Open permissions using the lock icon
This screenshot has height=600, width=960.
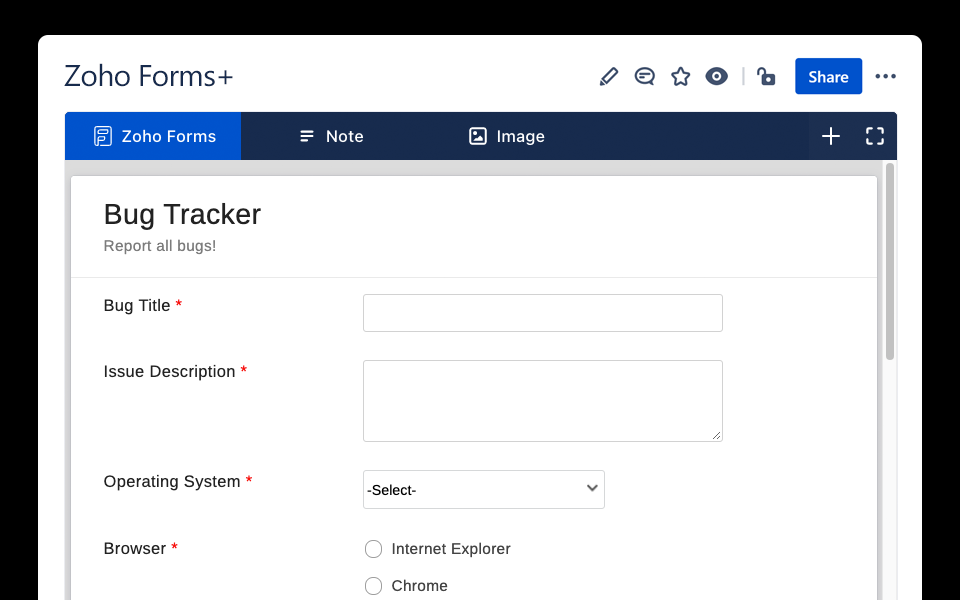tap(766, 76)
